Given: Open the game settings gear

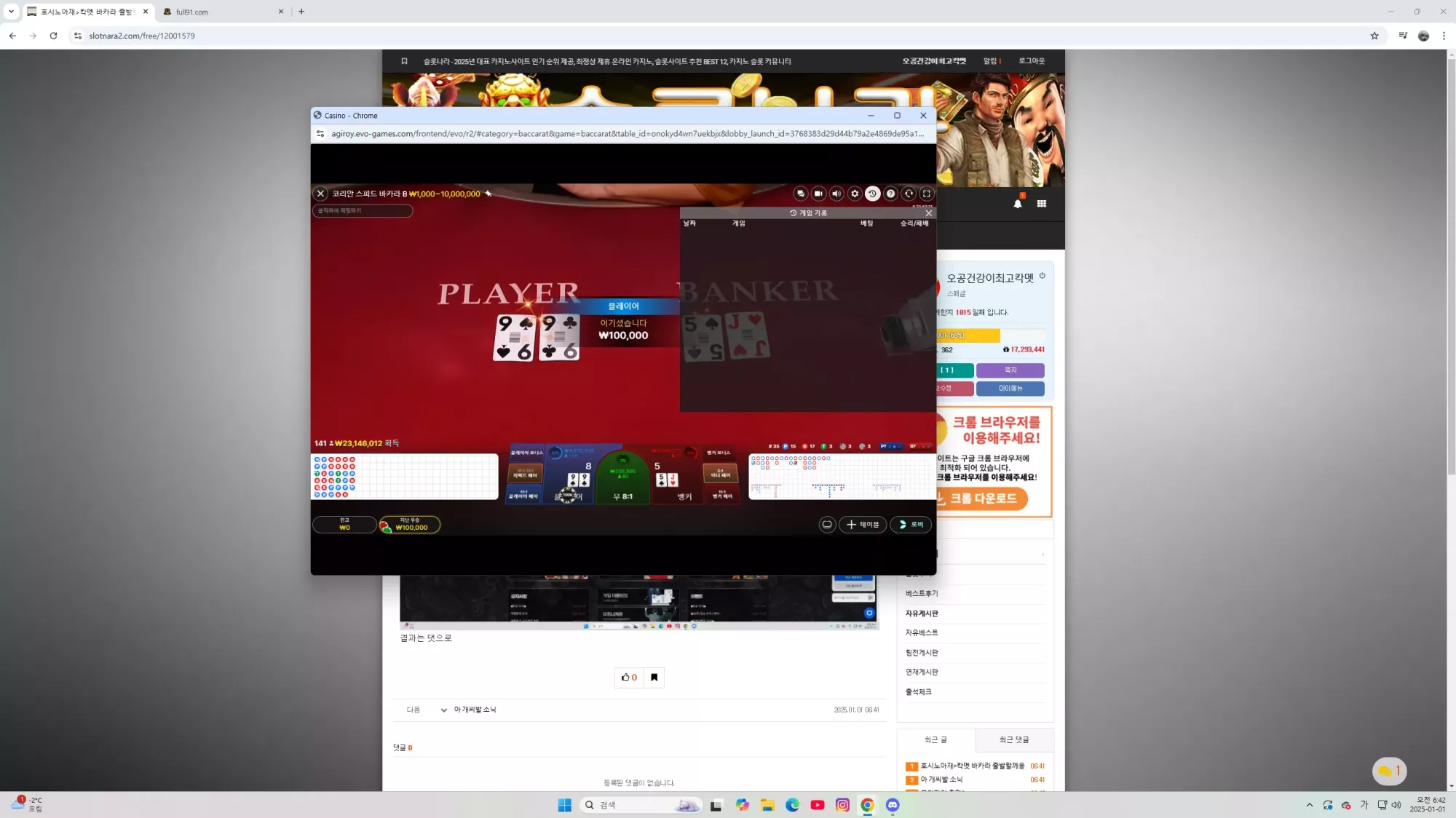Looking at the screenshot, I should coord(855,194).
